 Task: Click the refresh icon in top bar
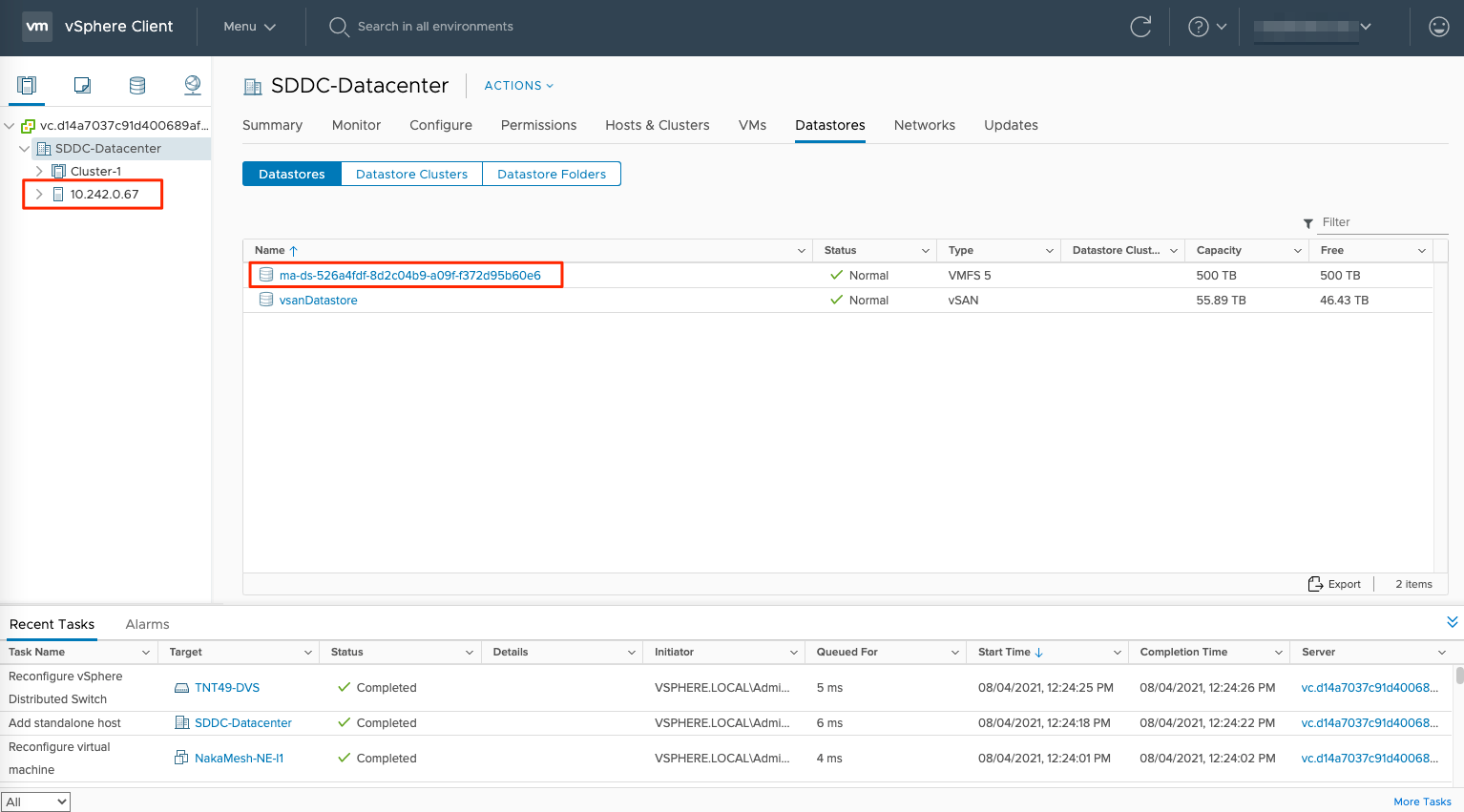click(1140, 27)
